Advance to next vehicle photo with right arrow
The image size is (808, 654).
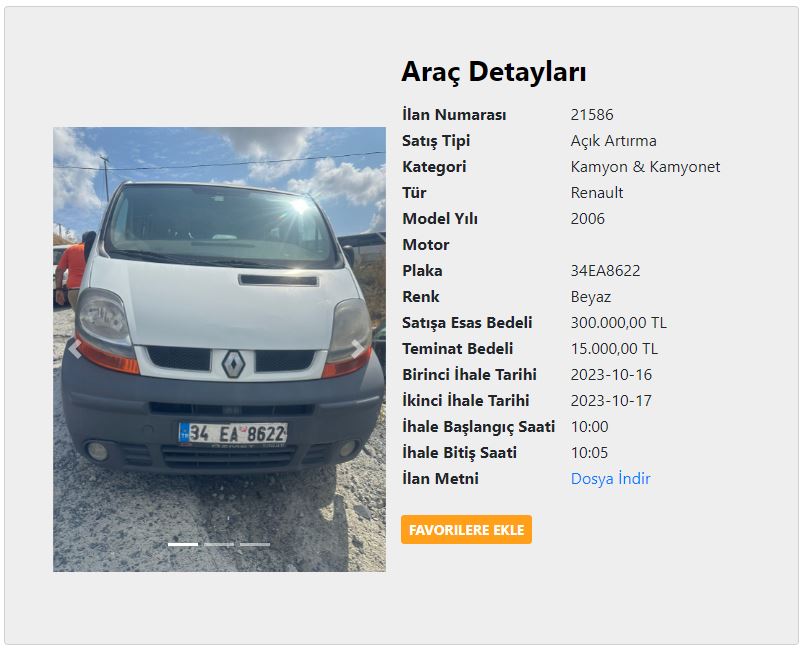click(x=357, y=349)
